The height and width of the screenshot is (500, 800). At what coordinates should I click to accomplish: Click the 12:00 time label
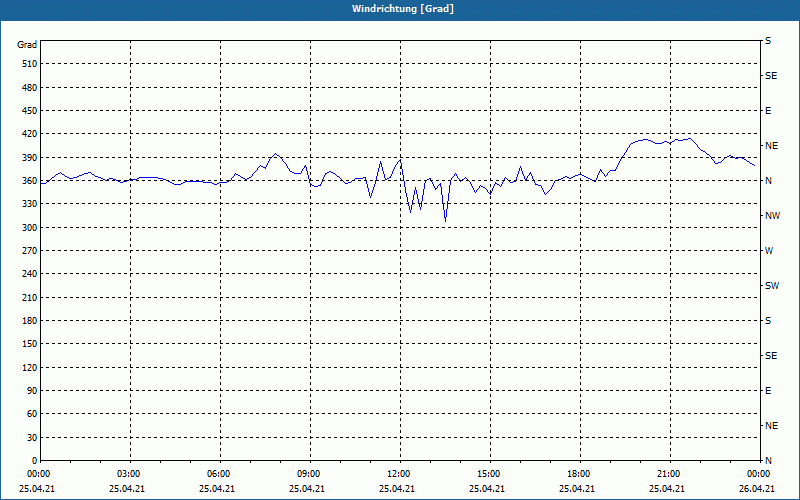click(399, 474)
